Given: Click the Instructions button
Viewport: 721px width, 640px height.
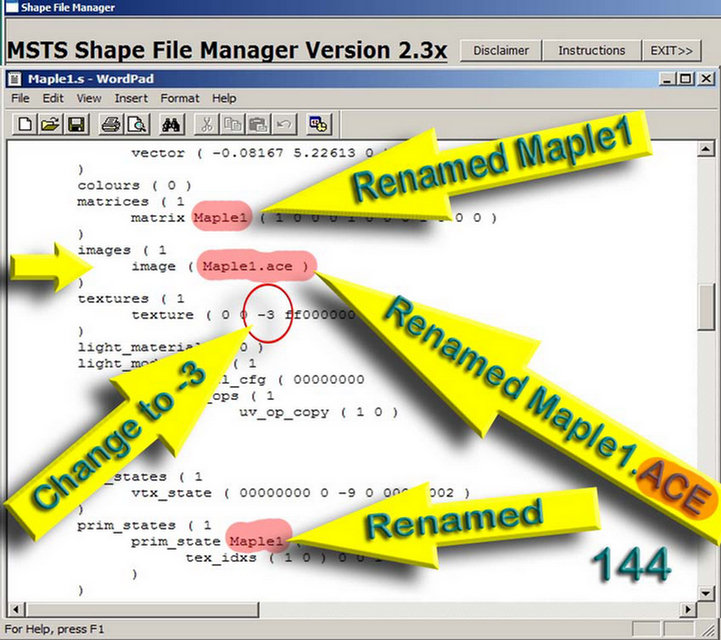Looking at the screenshot, I should coord(591,50).
